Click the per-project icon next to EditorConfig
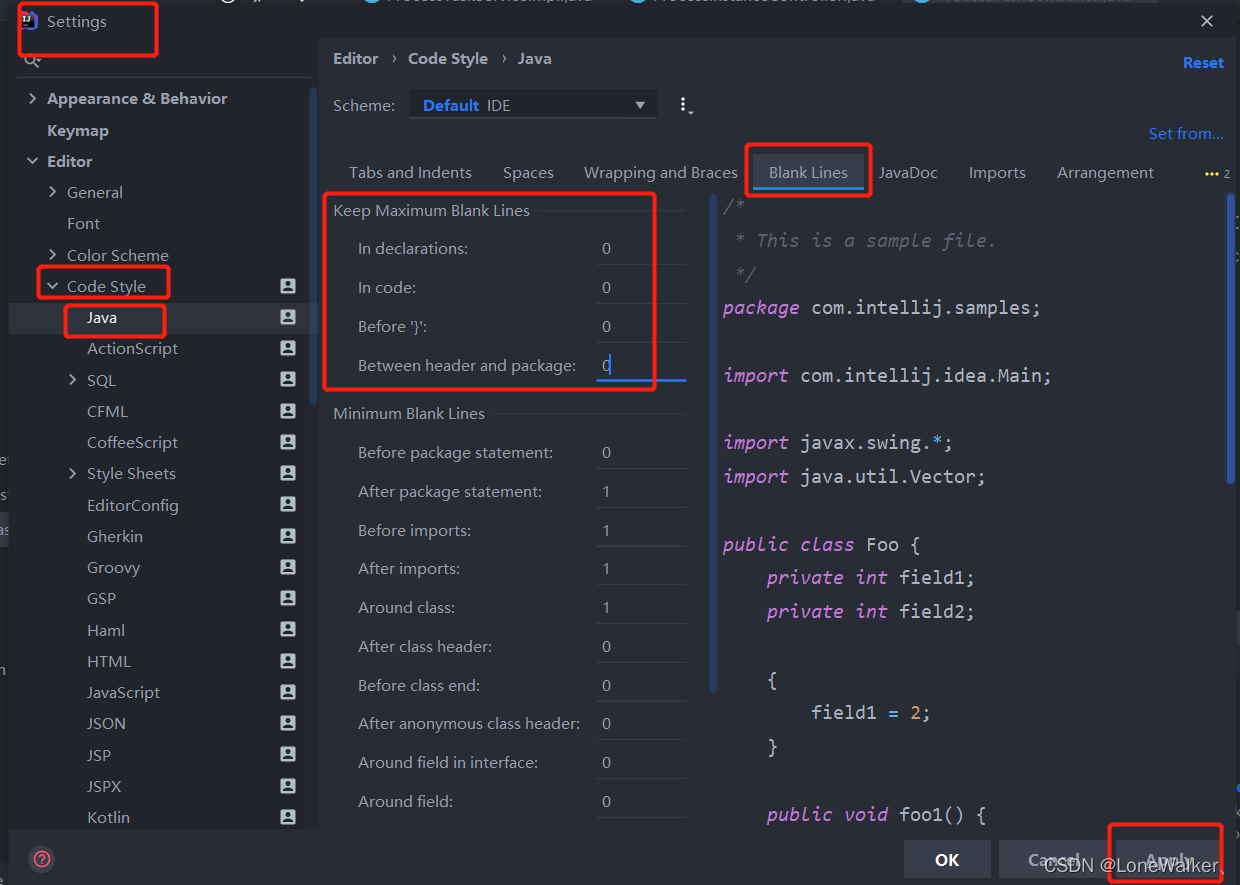This screenshot has height=885, width=1240. pos(288,505)
